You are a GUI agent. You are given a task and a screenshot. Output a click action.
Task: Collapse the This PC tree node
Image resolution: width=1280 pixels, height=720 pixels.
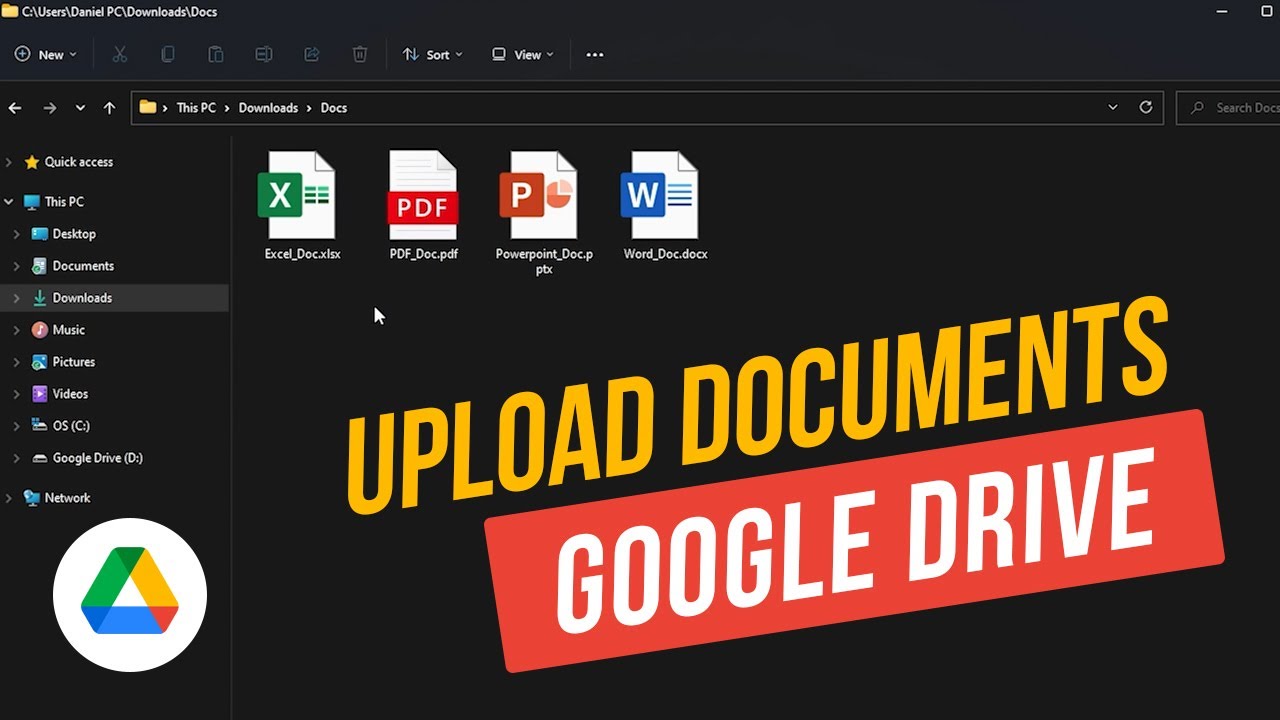tap(9, 202)
